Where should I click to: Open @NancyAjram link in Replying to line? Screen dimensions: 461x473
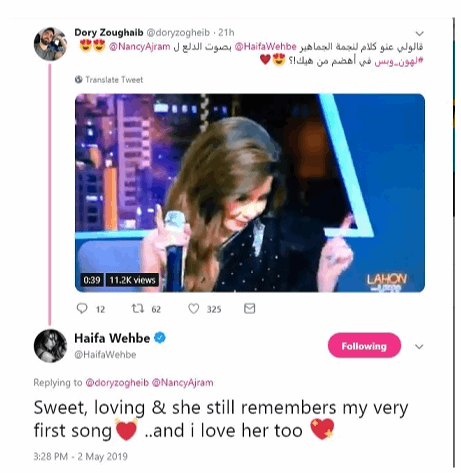point(183,382)
